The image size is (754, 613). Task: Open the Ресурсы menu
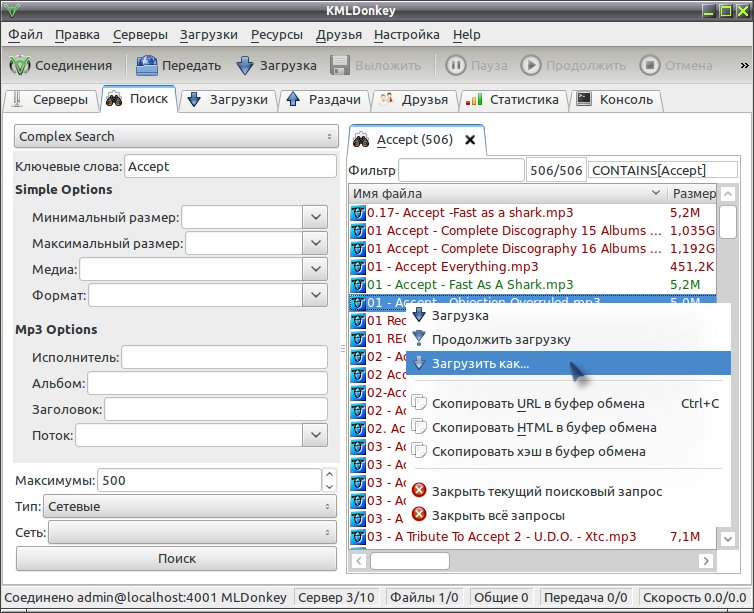[x=277, y=35]
